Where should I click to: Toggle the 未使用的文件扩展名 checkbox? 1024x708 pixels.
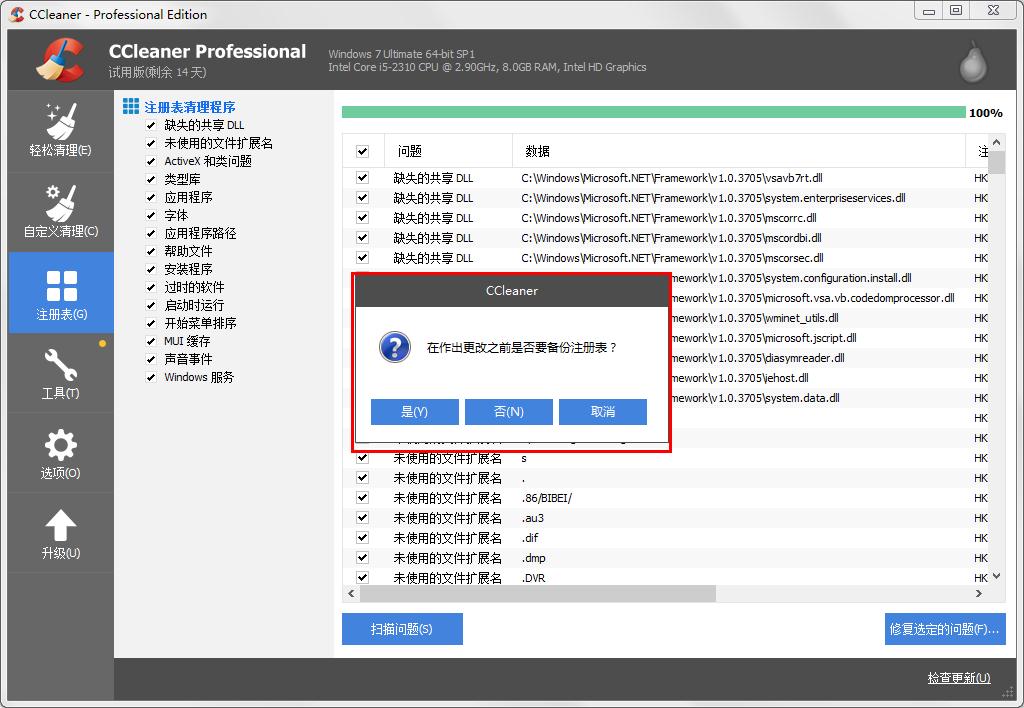(150, 142)
